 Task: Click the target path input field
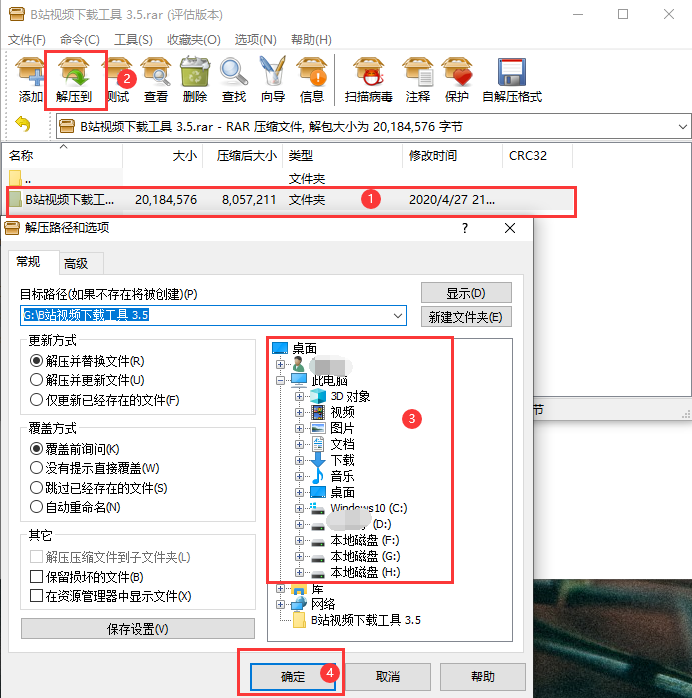(213, 316)
